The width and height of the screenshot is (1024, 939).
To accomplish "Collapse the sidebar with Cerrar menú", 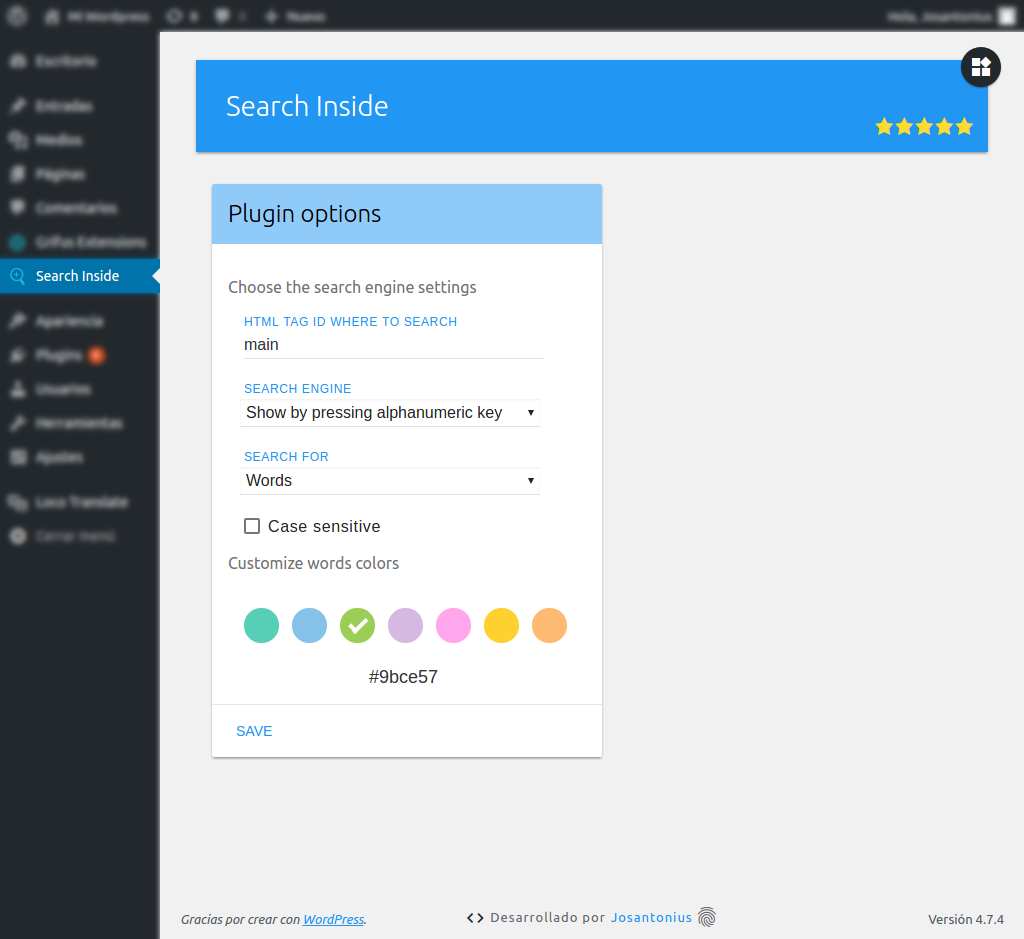I will (x=80, y=536).
